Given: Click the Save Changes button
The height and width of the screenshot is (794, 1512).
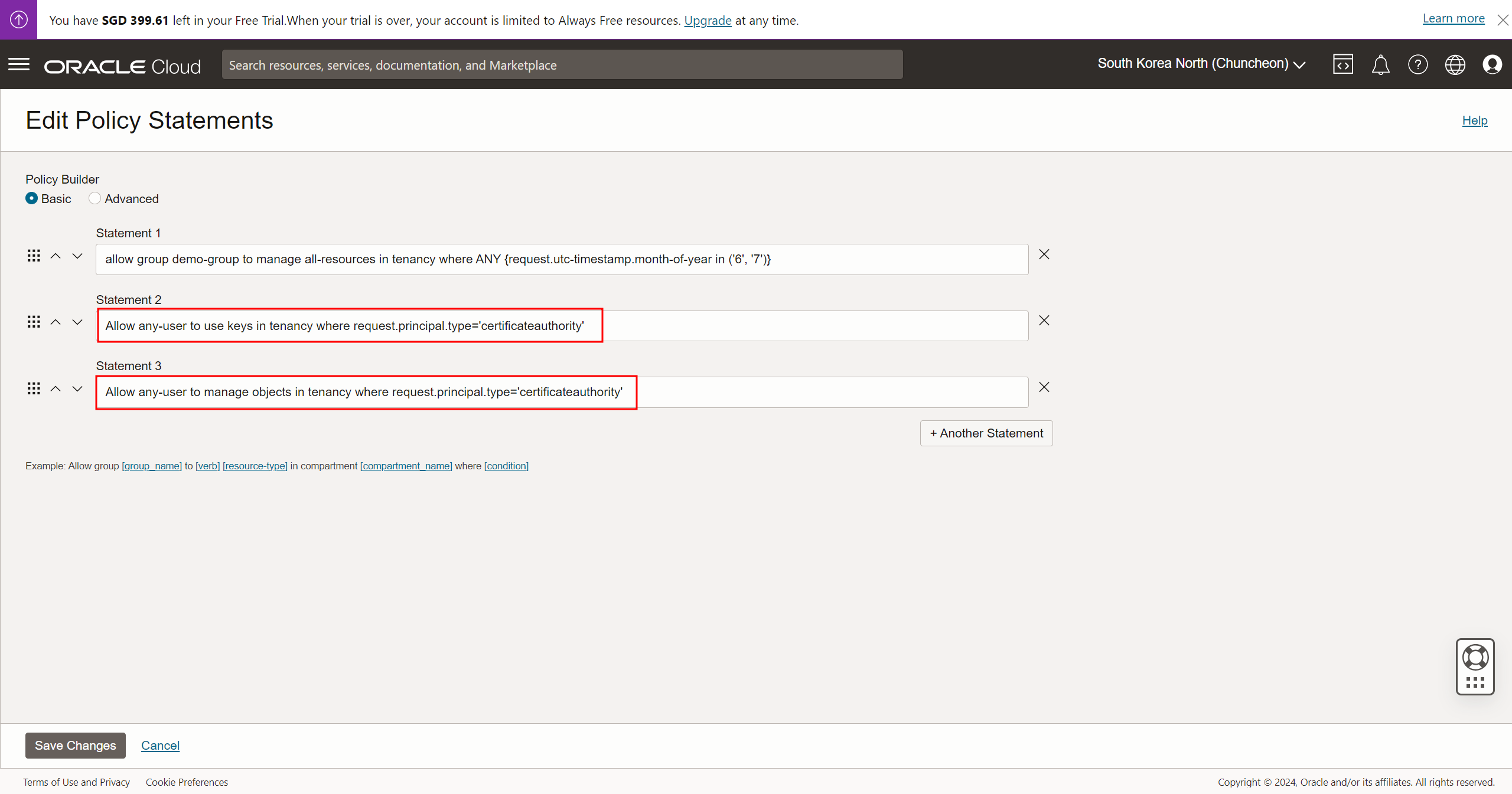Looking at the screenshot, I should click(x=75, y=745).
